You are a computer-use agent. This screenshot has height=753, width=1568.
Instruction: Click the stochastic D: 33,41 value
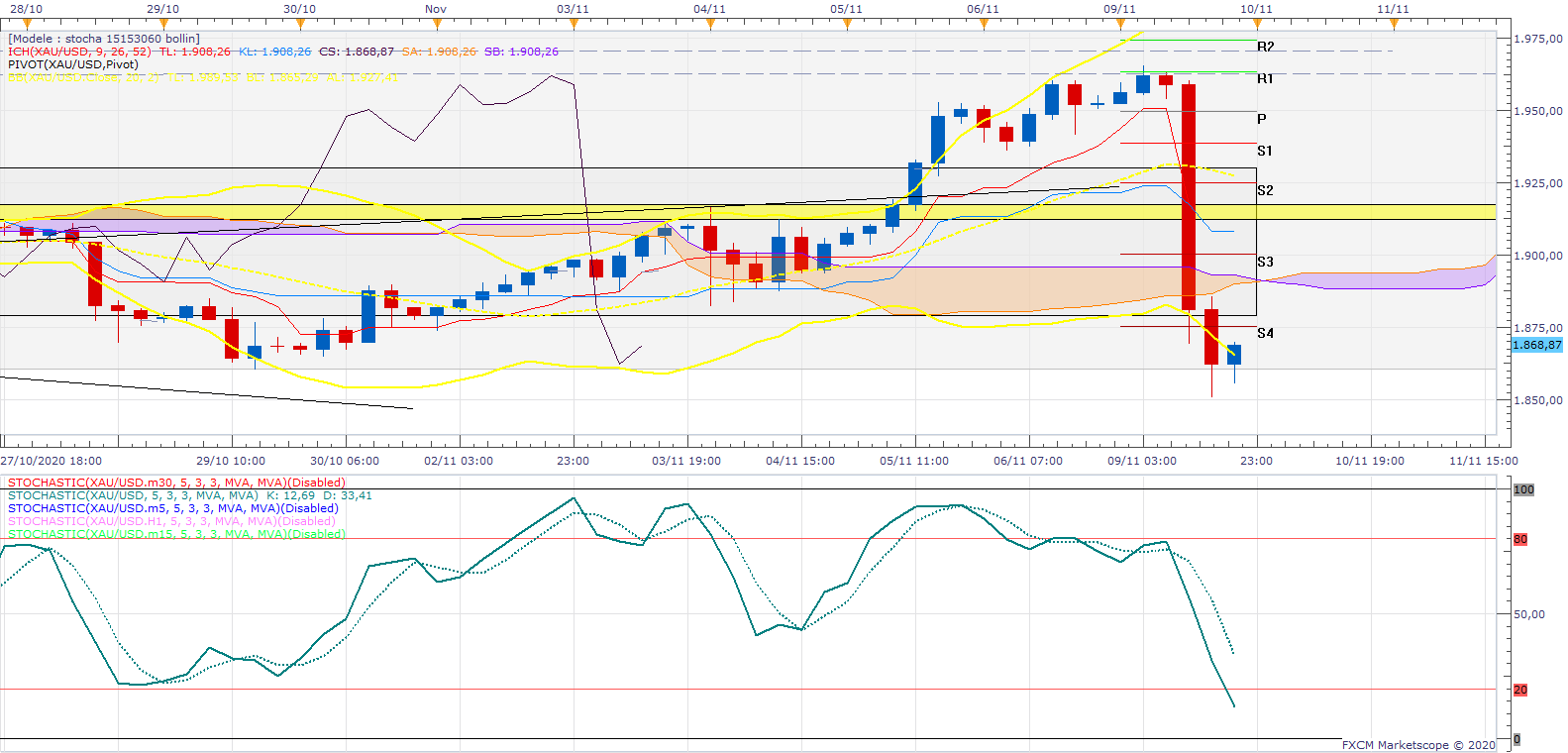tap(348, 495)
